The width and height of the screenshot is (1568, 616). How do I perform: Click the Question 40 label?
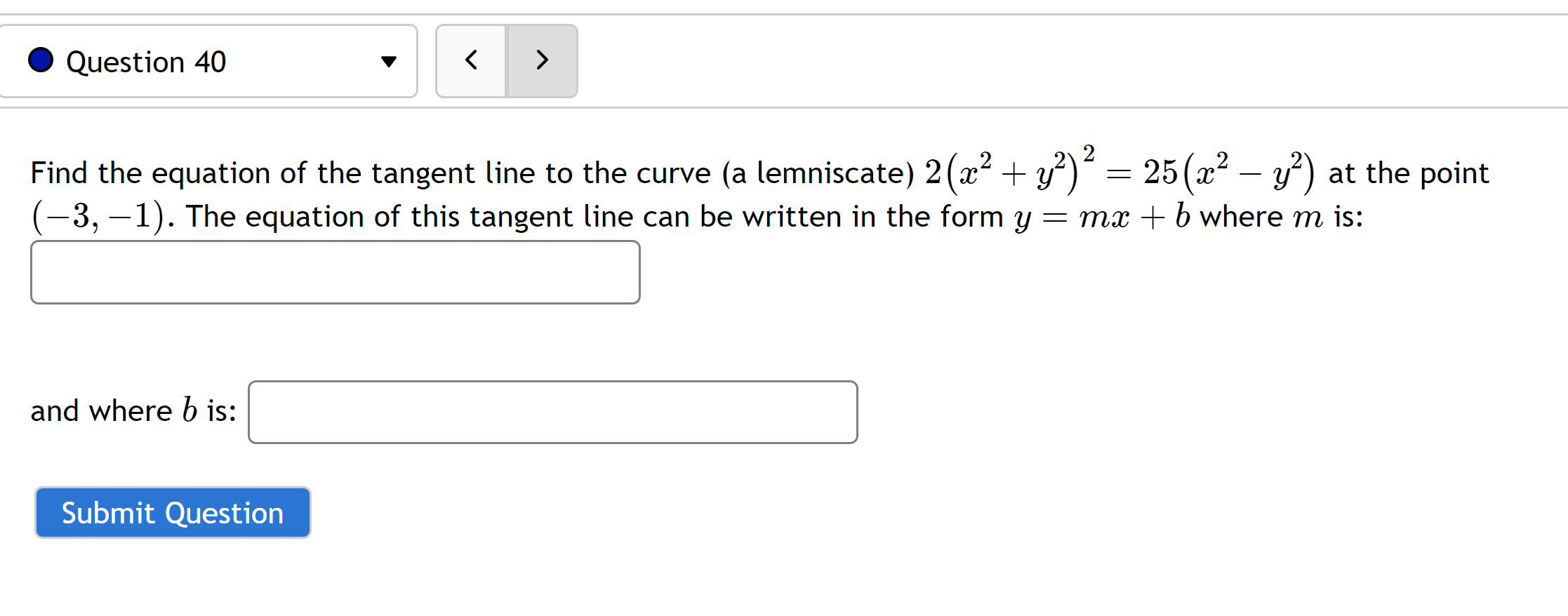tap(145, 62)
